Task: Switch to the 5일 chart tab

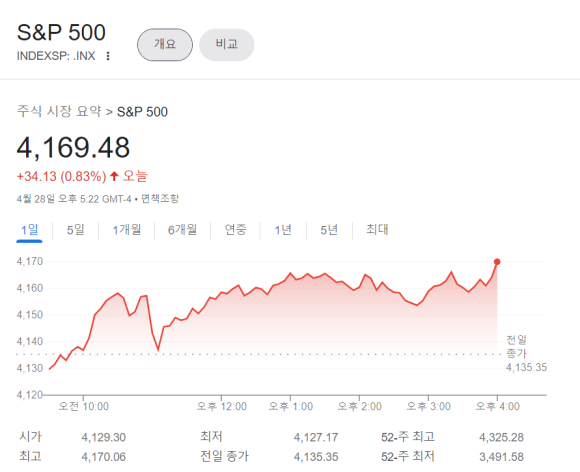Action: (75, 230)
